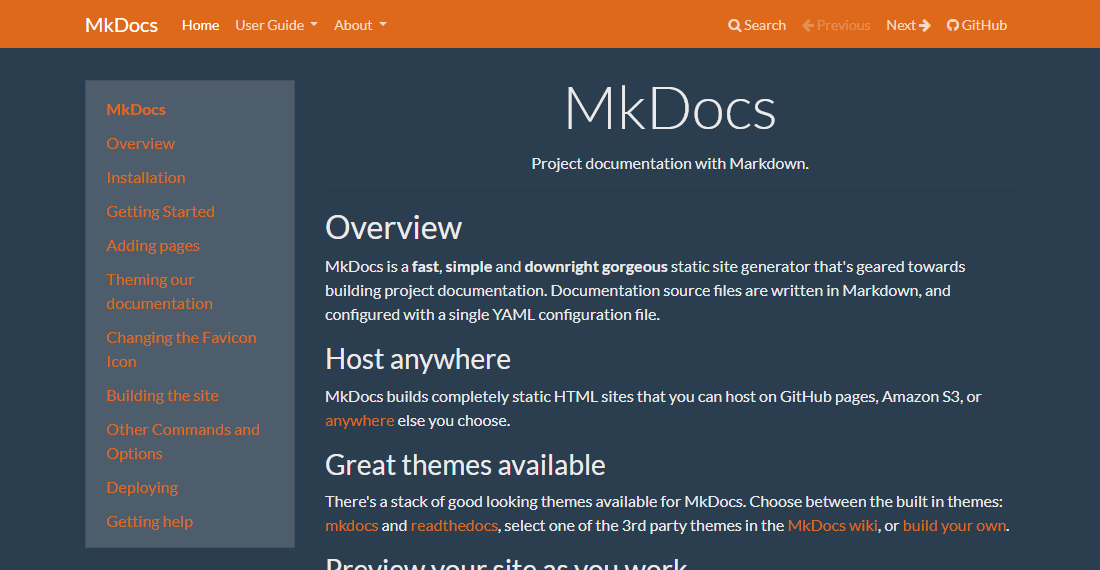Click the large MkDocs page title
Viewport: 1100px width, 570px height.
[x=670, y=109]
